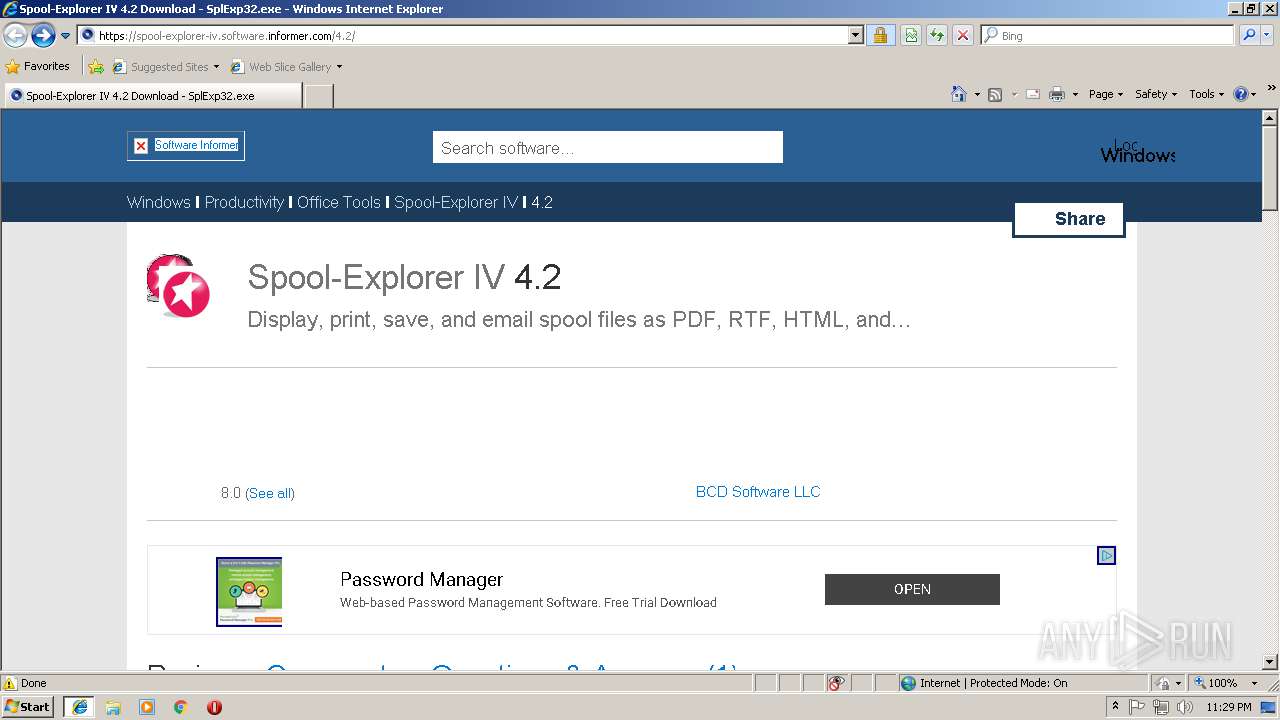Open the Help question mark menu
This screenshot has width=1280, height=720.
pyautogui.click(x=1245, y=94)
